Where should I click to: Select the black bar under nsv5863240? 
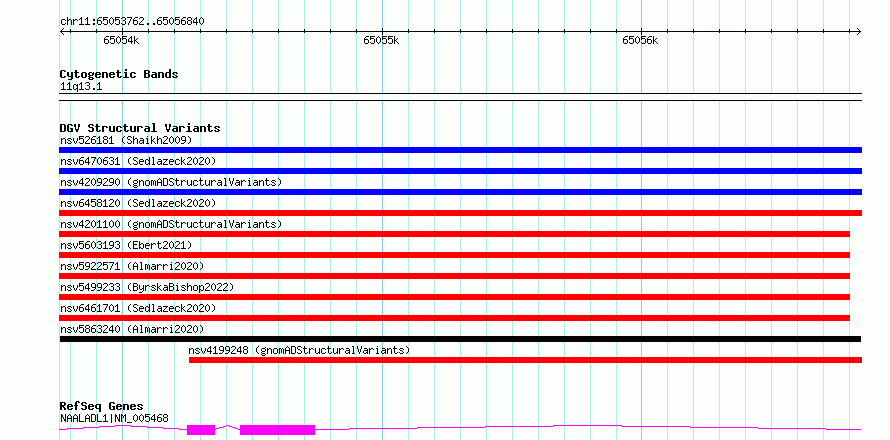pos(460,339)
